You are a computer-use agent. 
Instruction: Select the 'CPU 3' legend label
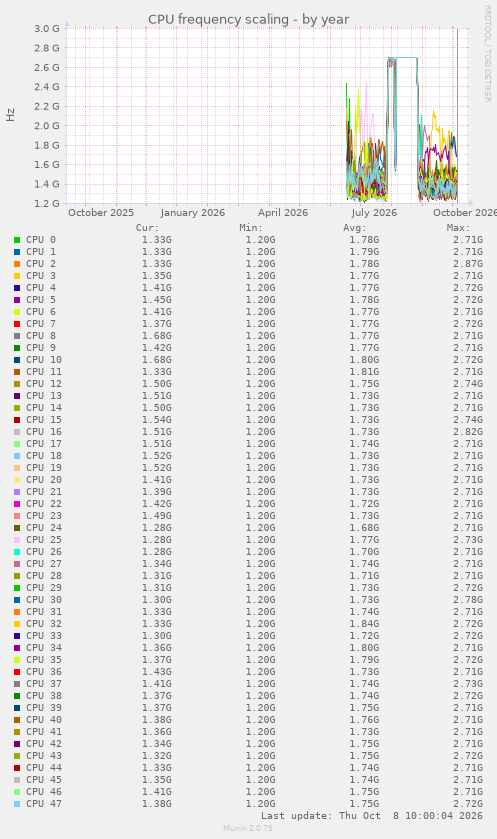tap(41, 276)
